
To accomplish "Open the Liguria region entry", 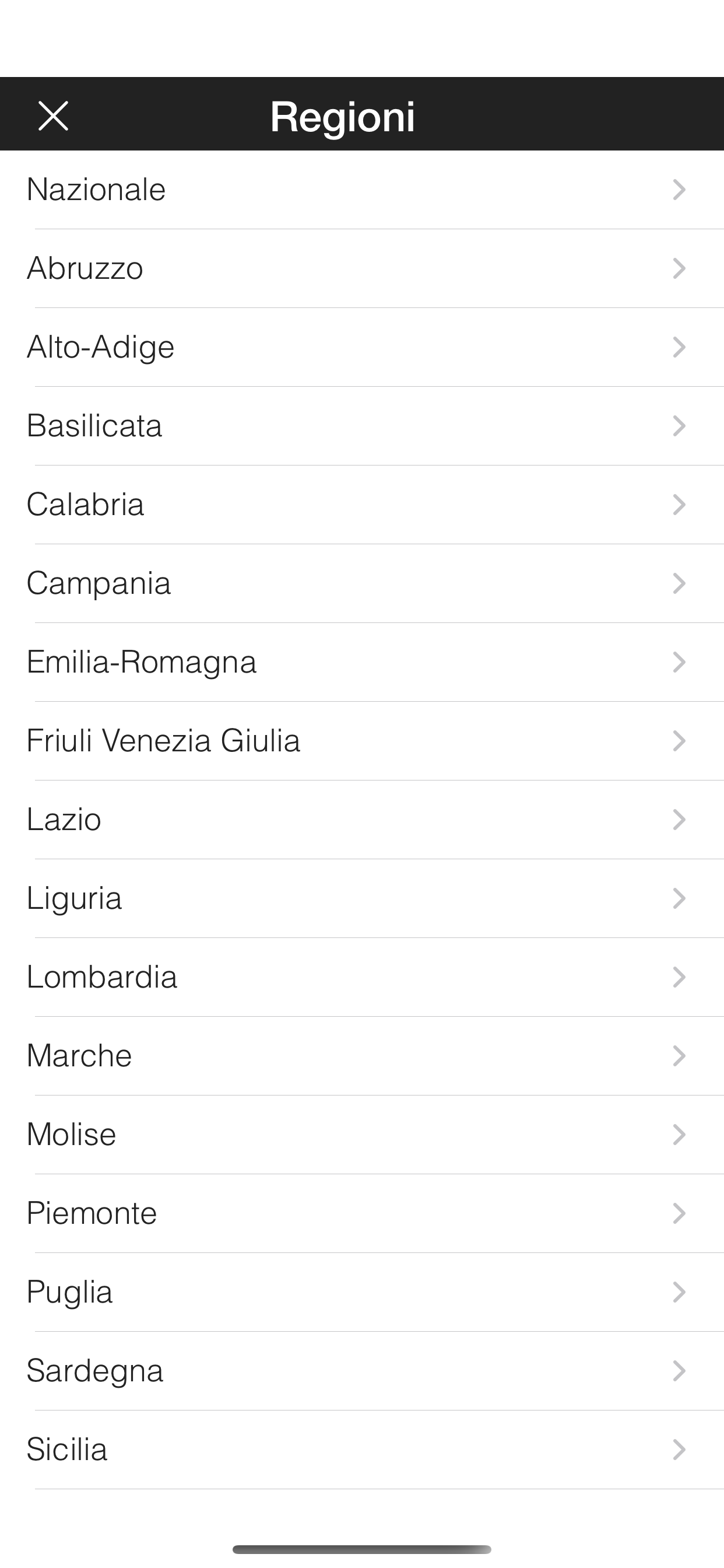I will click(x=74, y=898).
